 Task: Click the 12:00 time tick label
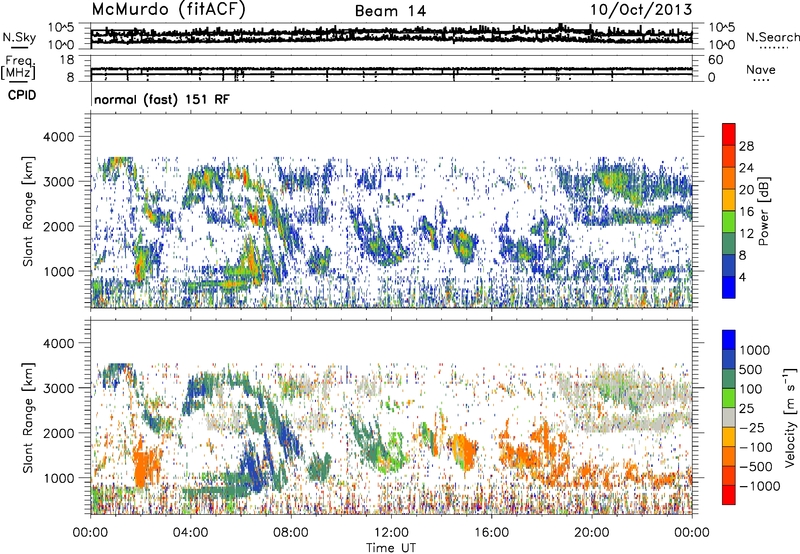click(391, 533)
